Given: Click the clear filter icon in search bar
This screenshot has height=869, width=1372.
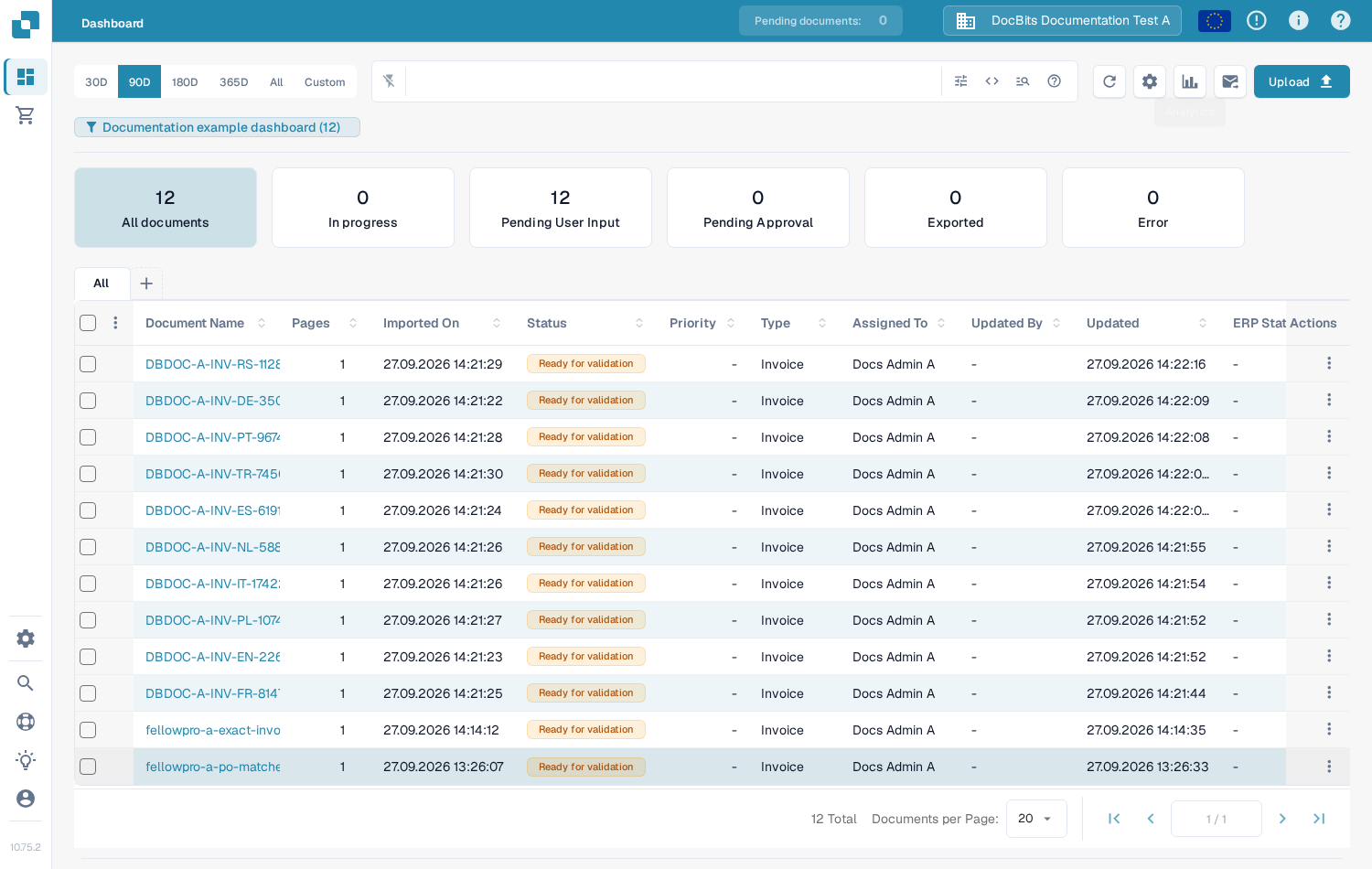Looking at the screenshot, I should tap(389, 81).
